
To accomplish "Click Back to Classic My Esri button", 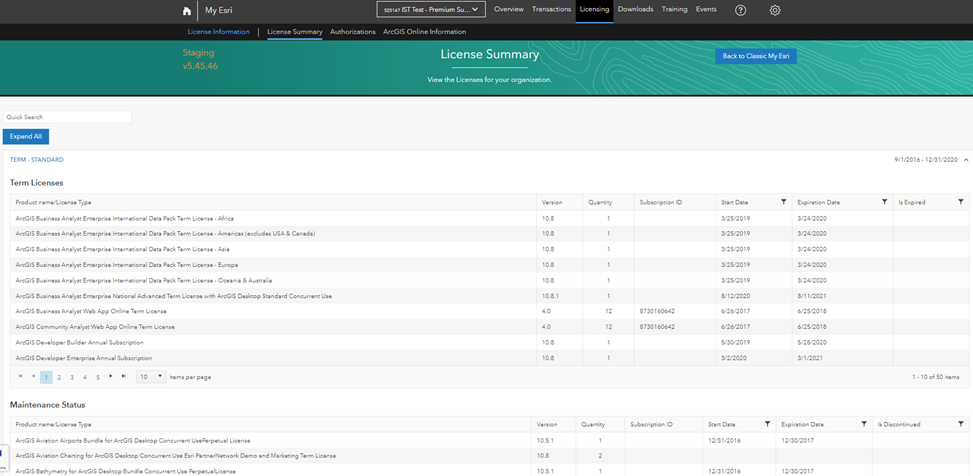I will pyautogui.click(x=755, y=56).
